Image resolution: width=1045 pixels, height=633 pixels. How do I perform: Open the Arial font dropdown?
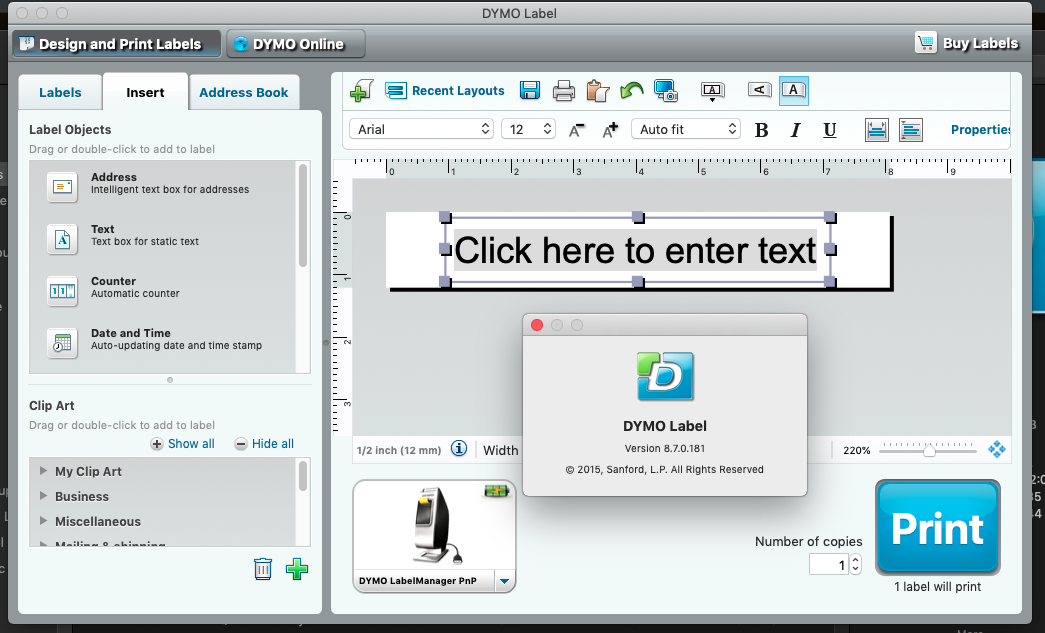[x=421, y=129]
